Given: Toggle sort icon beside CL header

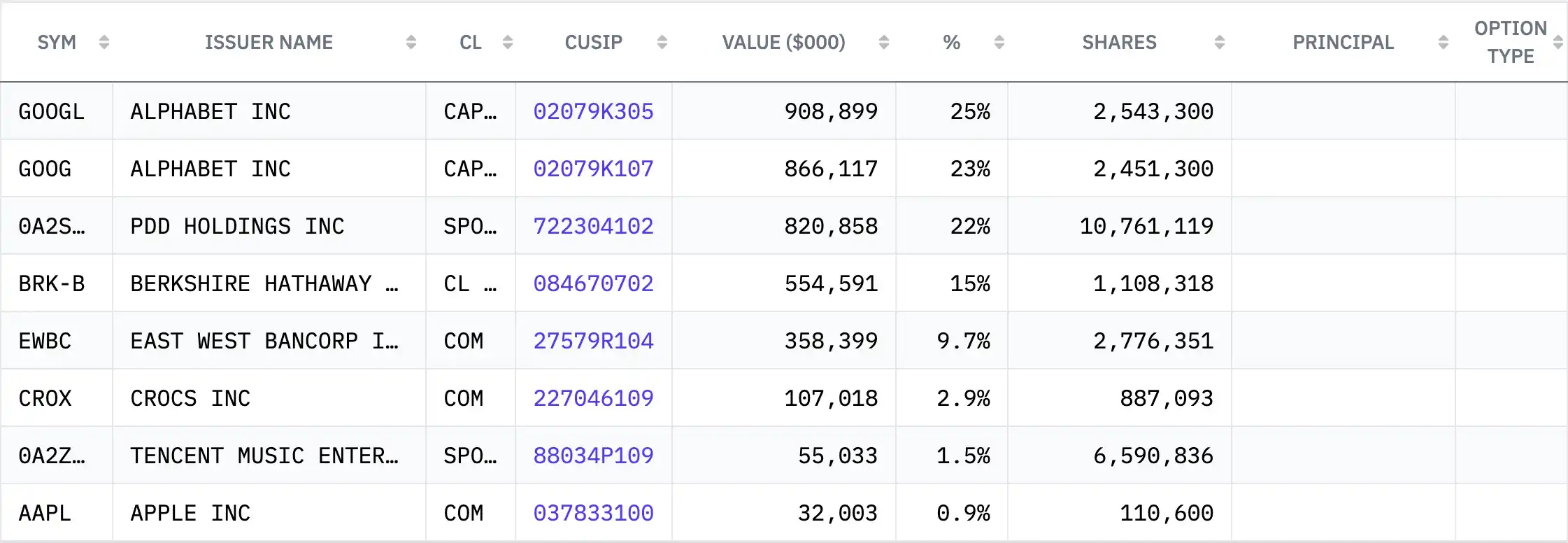Looking at the screenshot, I should tap(508, 43).
